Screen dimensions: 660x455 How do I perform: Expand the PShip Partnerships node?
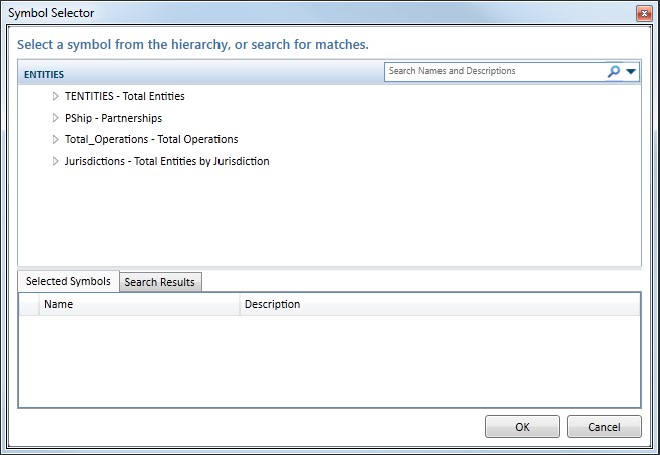[56, 118]
